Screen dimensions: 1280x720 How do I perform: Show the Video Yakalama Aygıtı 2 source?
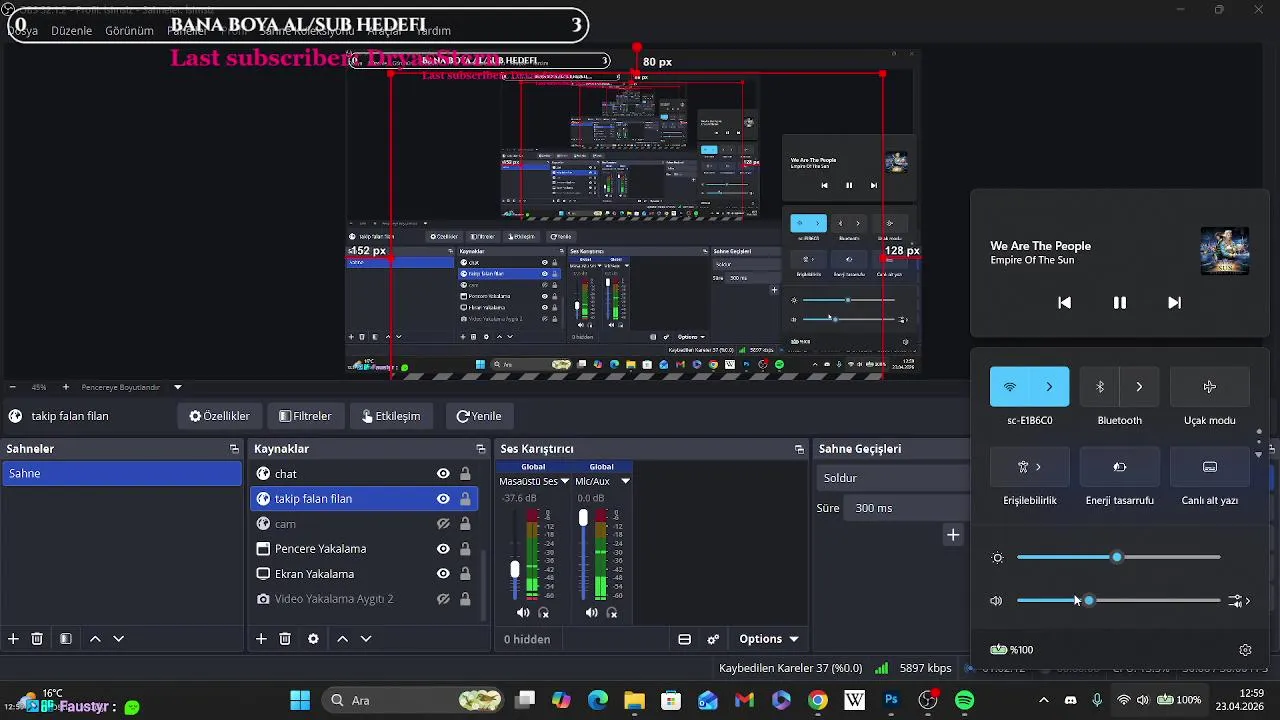point(443,599)
